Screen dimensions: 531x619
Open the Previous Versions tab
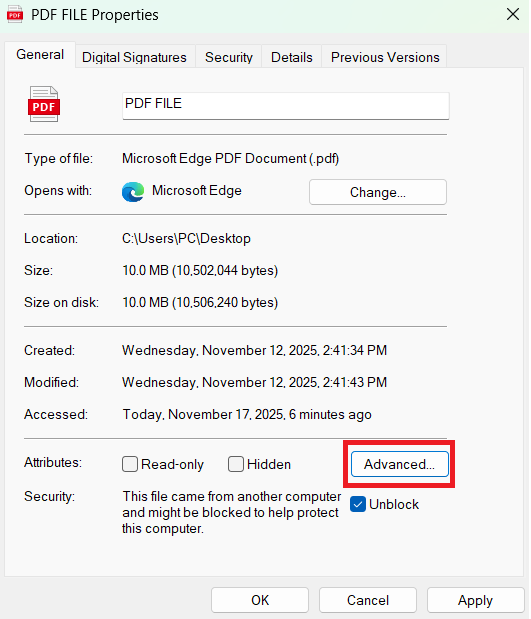point(385,57)
